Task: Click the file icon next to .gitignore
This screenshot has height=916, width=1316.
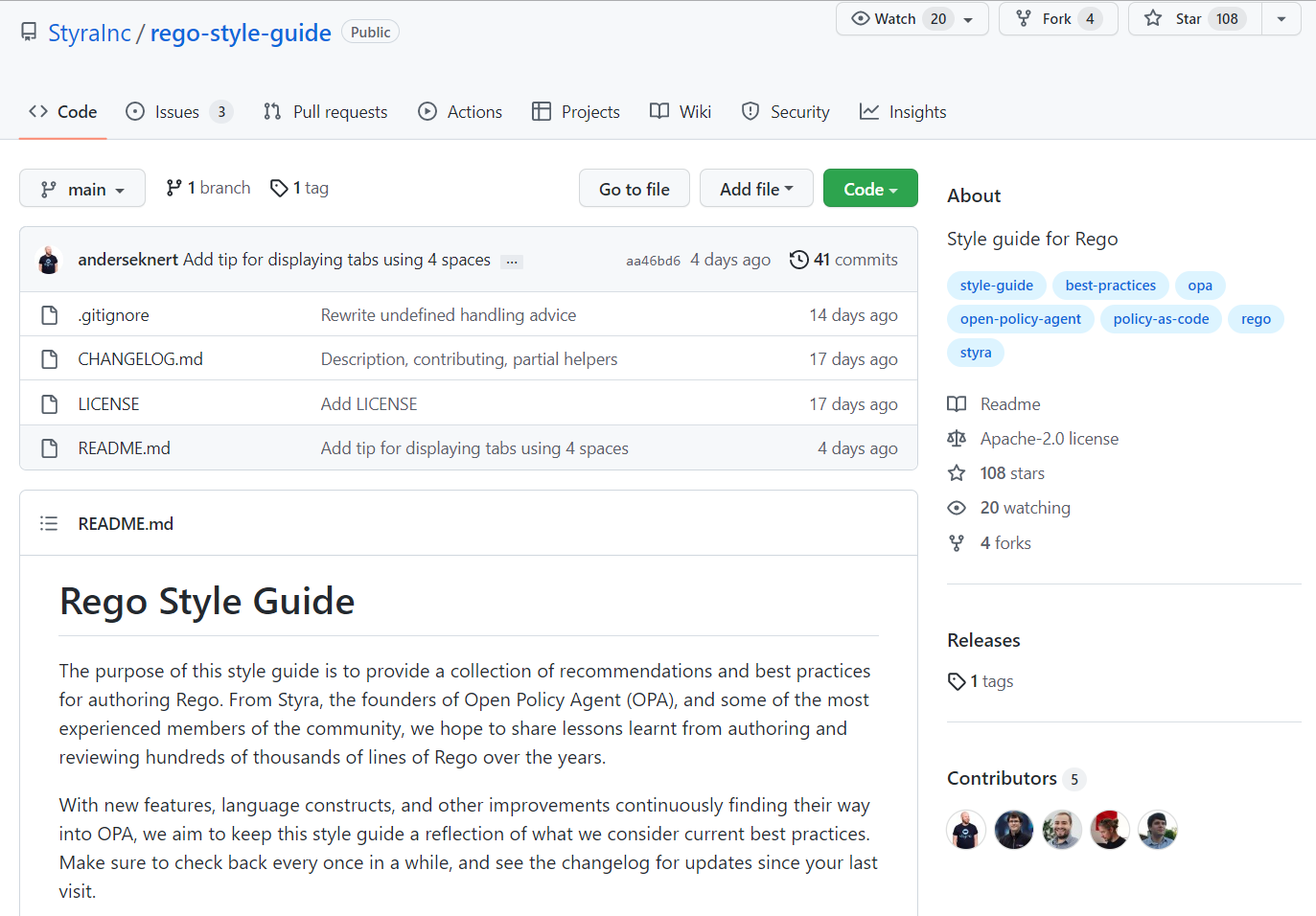Action: point(50,315)
